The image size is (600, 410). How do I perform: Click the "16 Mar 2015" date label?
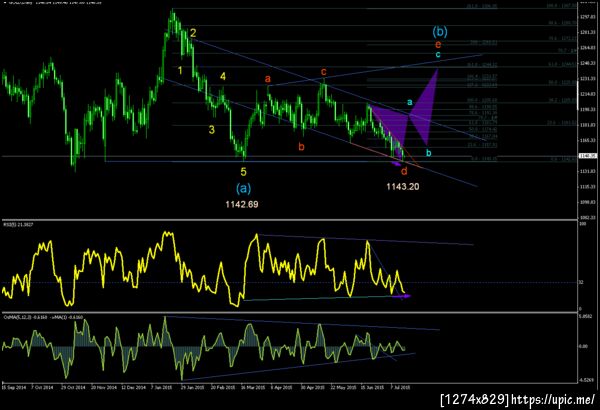(x=253, y=387)
